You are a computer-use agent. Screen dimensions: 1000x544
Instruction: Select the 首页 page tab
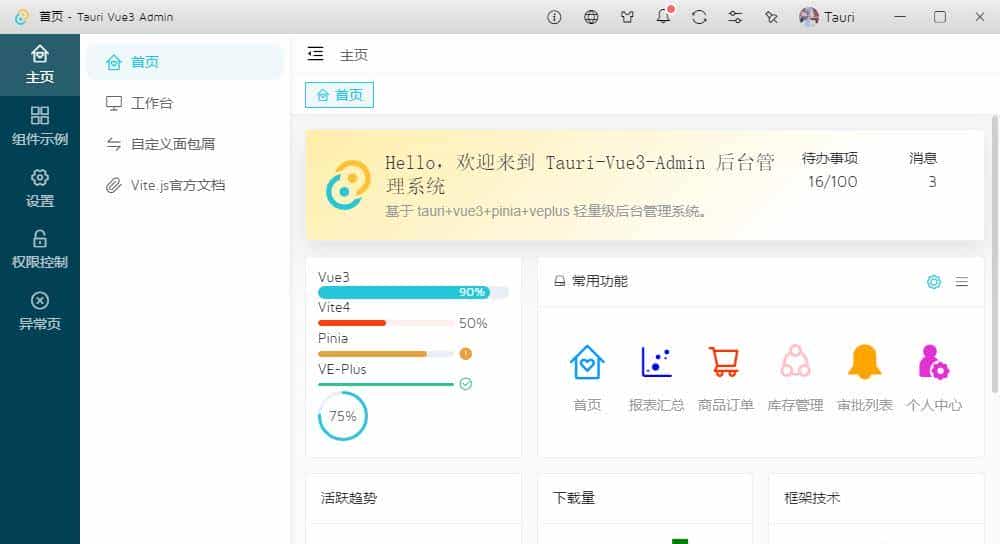[x=339, y=95]
